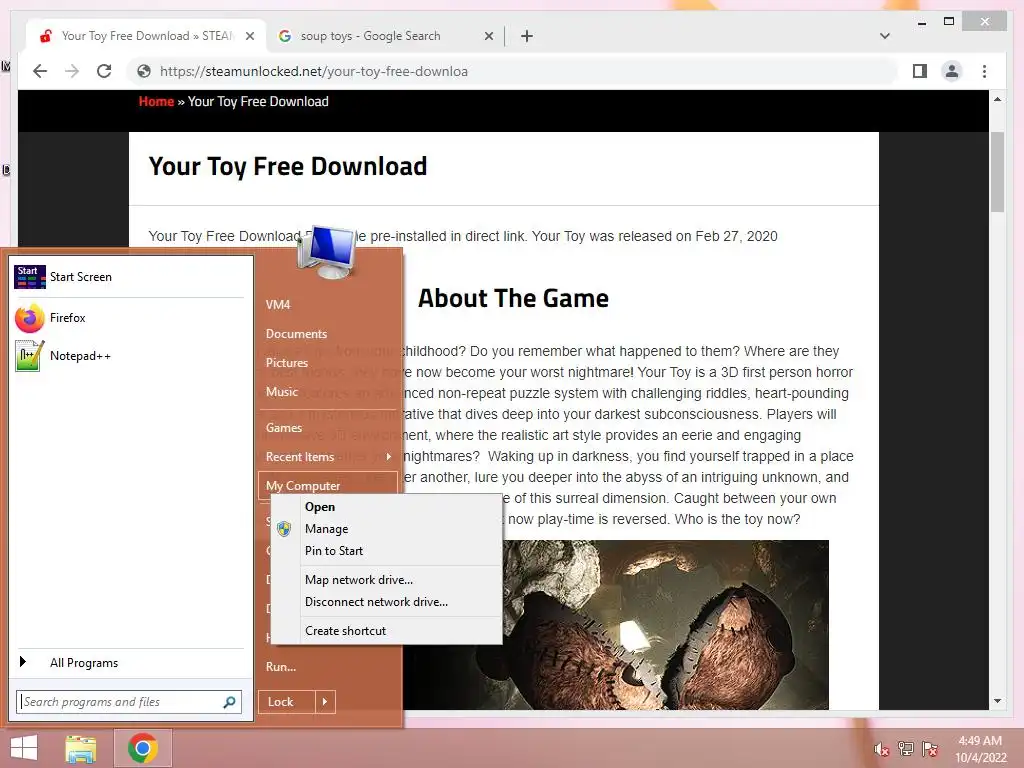This screenshot has height=768, width=1024.
Task: Click the browser forward arrow
Action: click(x=72, y=71)
